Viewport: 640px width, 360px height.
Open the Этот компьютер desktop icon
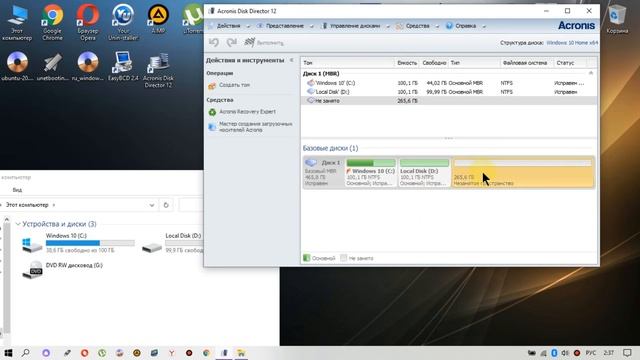click(17, 23)
